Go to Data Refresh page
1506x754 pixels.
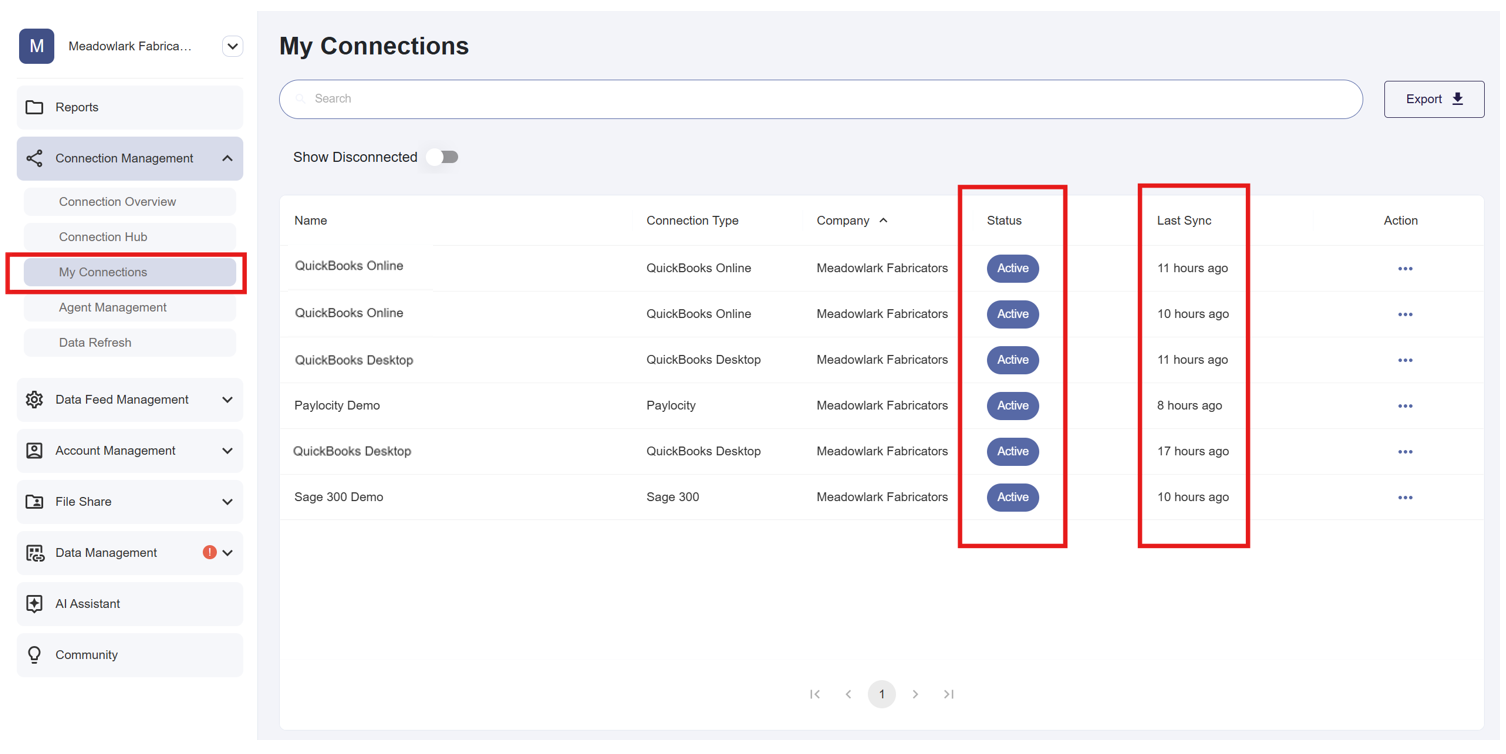click(95, 342)
